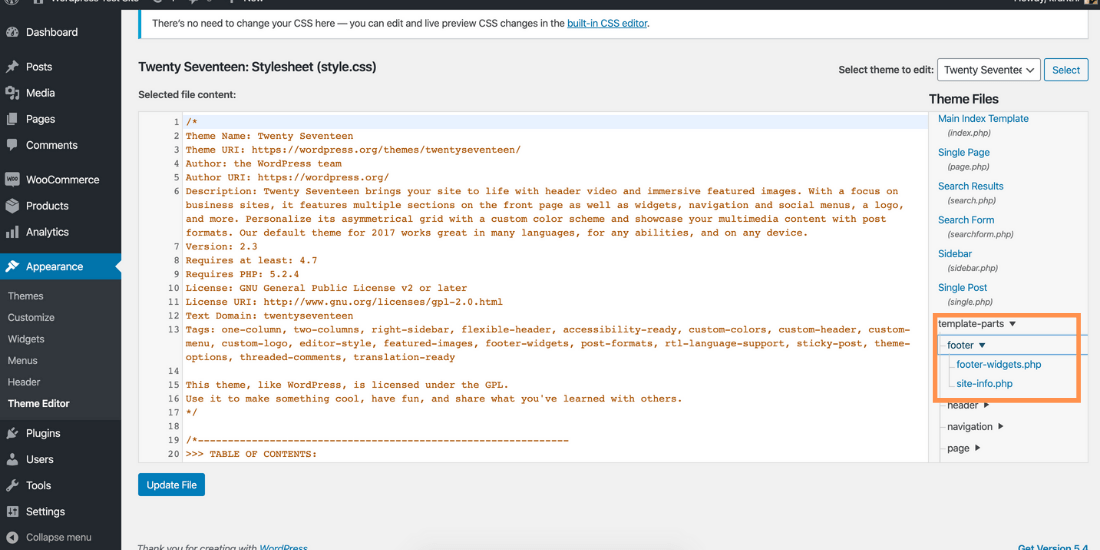Open the Header submenu link
This screenshot has width=1100, height=550.
[x=24, y=382]
